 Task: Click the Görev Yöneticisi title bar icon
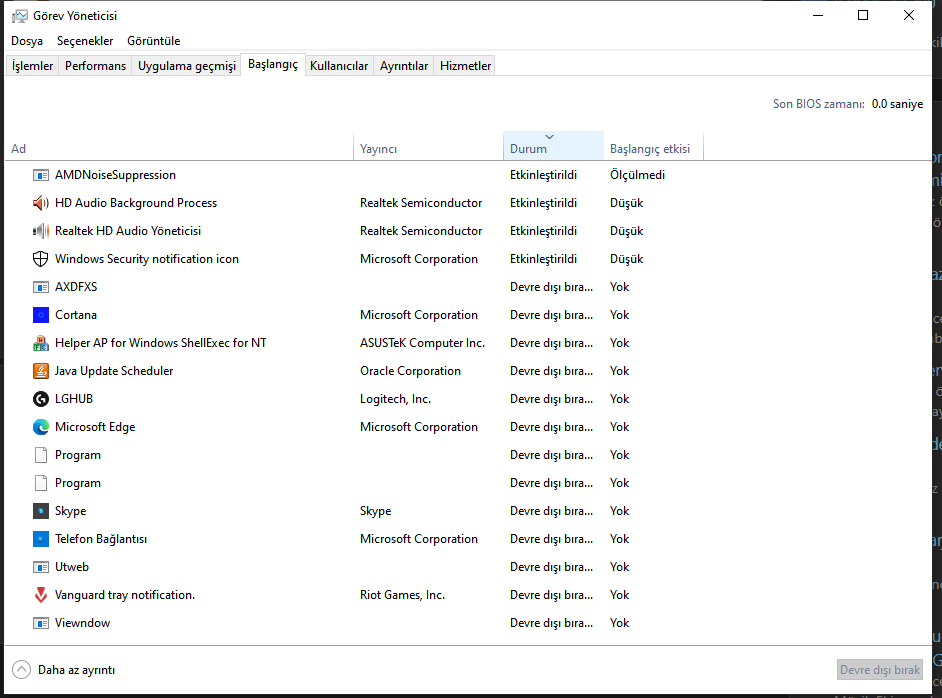point(20,16)
